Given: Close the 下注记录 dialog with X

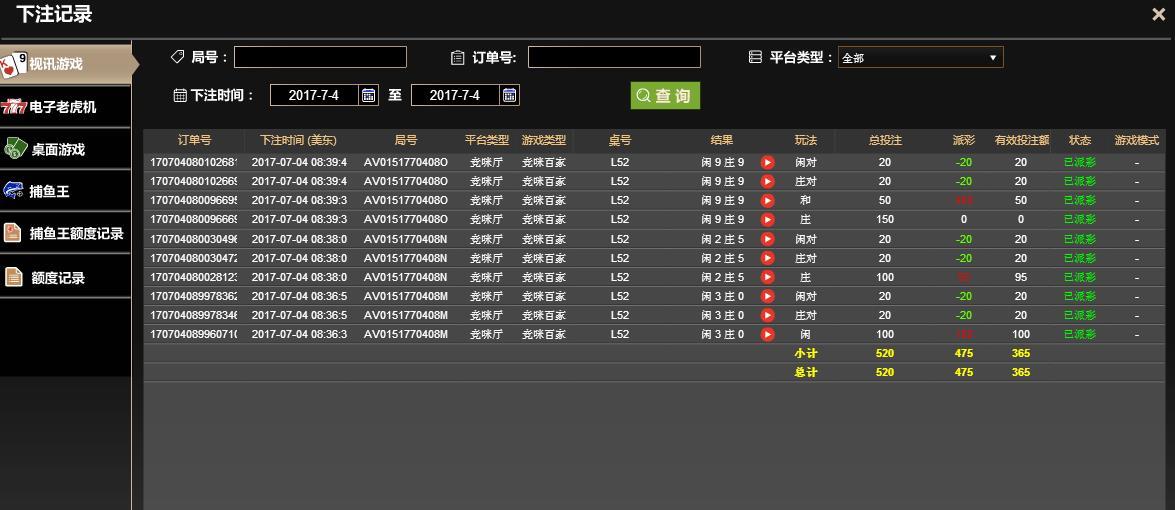Looking at the screenshot, I should pyautogui.click(x=1159, y=14).
